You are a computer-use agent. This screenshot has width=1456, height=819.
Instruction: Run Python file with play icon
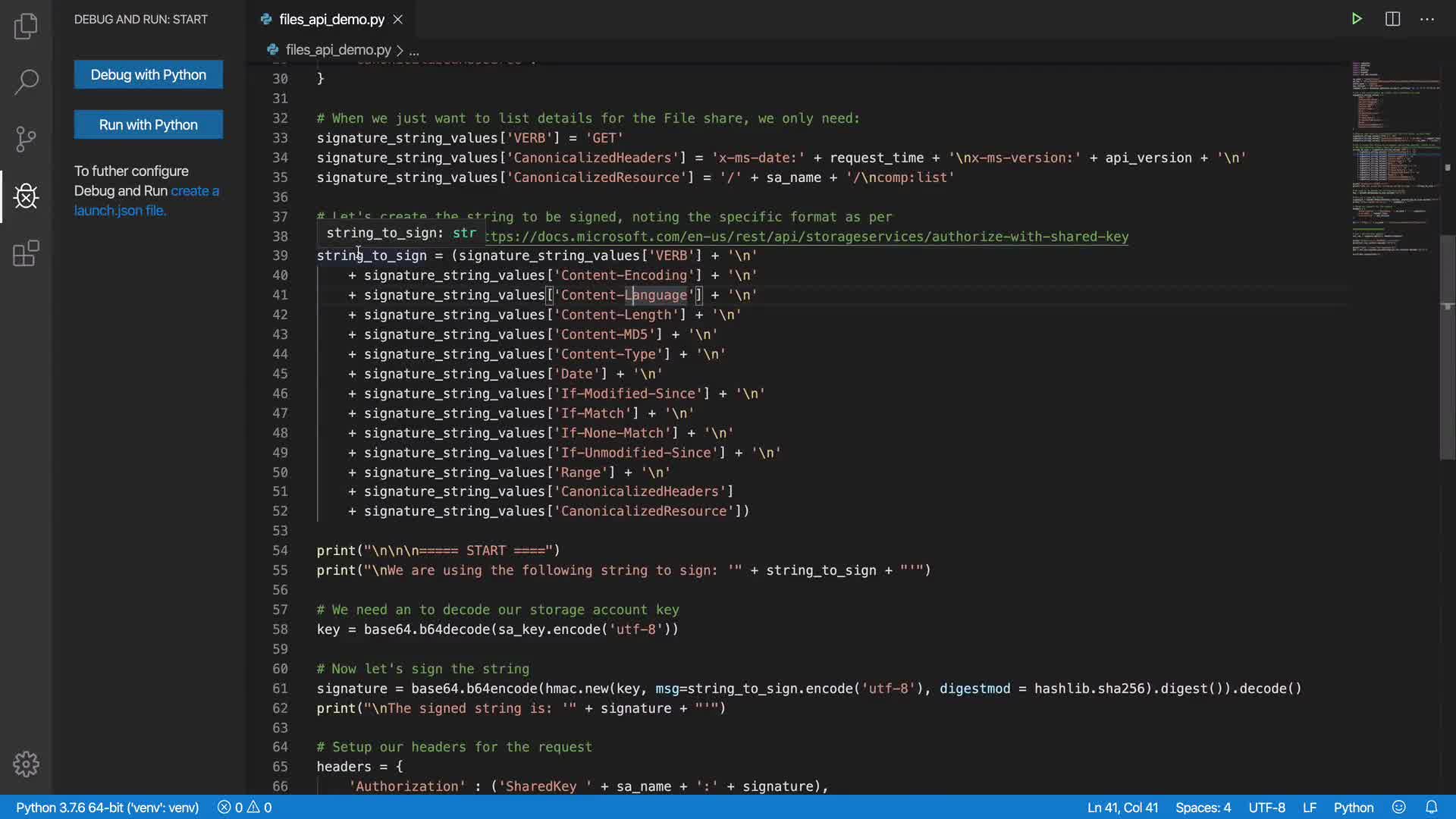click(x=1357, y=19)
